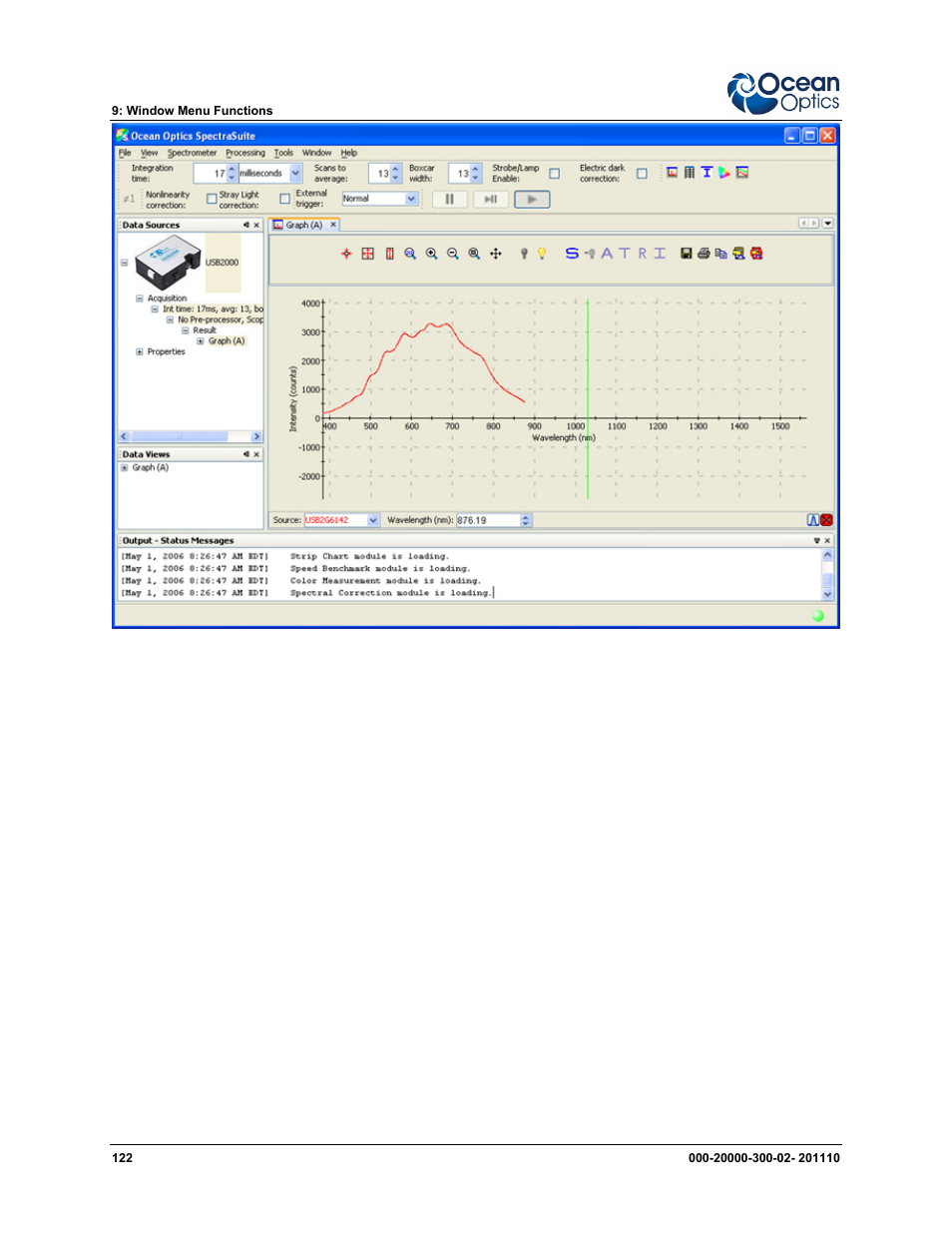Screen dimensions: 952x1233
Task: Collapse the USB2000 spectrometer node
Action: coord(125,264)
